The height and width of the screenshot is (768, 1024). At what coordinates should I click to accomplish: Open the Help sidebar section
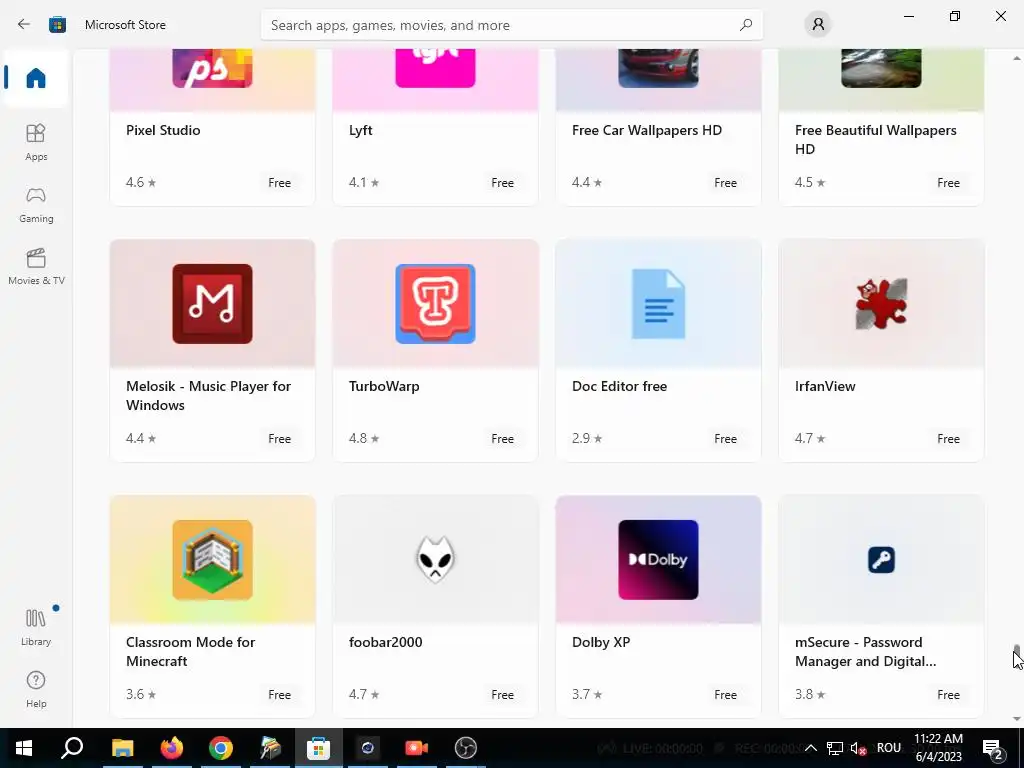pos(36,689)
